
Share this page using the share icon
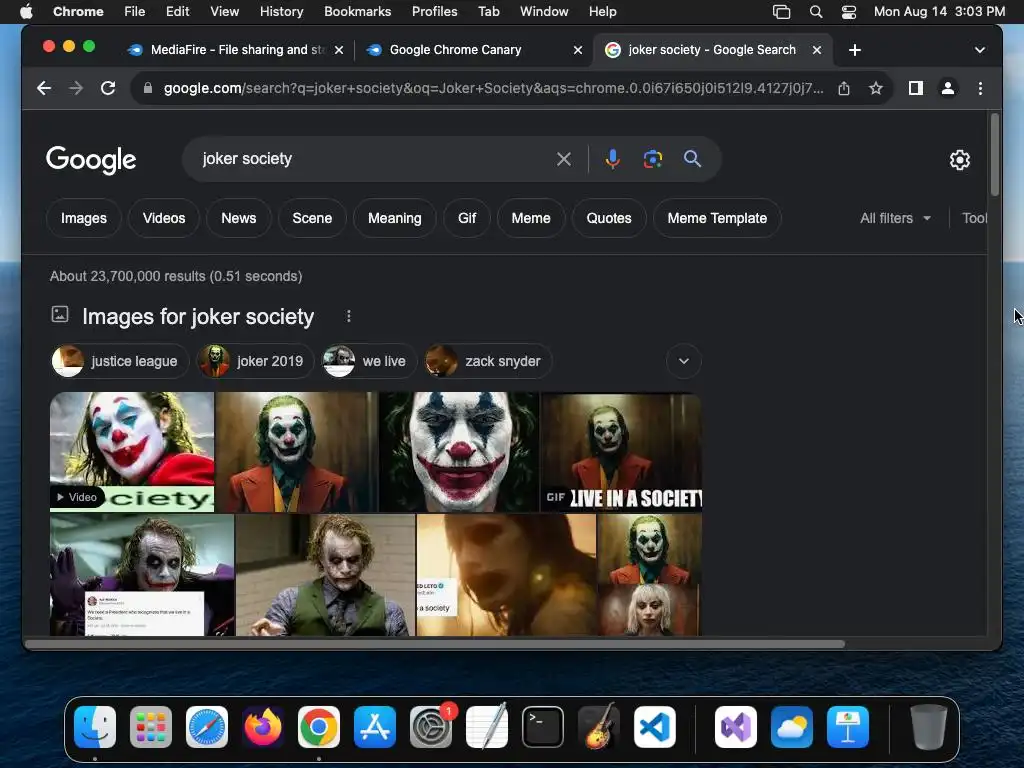tap(844, 88)
